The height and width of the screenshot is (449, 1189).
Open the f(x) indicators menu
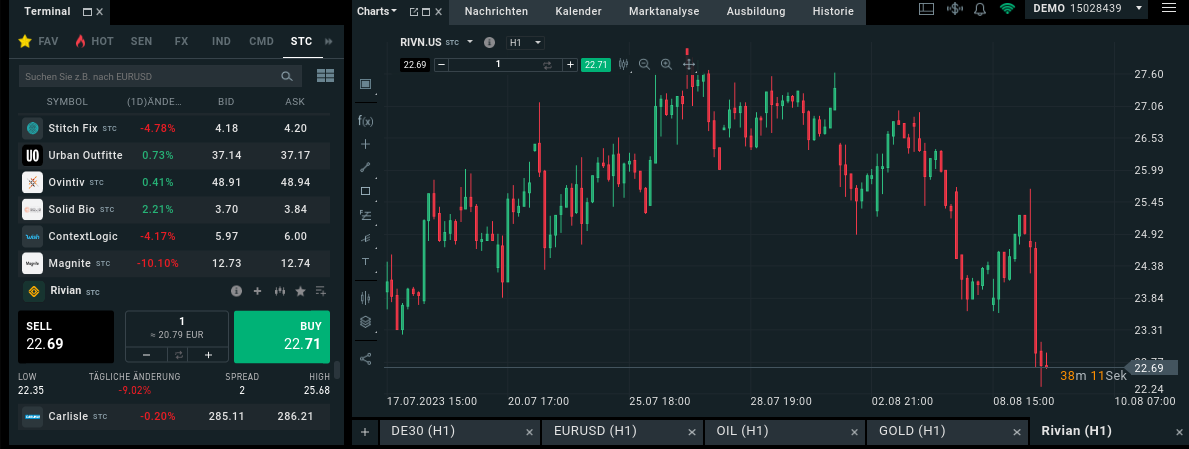coord(365,121)
